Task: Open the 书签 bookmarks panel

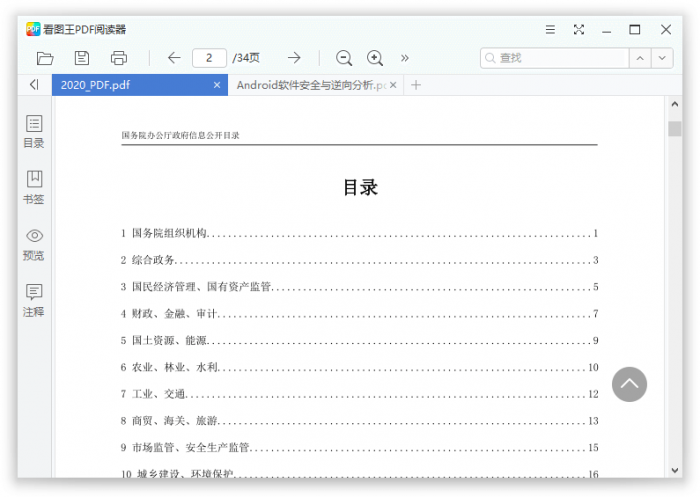Action: click(x=34, y=187)
